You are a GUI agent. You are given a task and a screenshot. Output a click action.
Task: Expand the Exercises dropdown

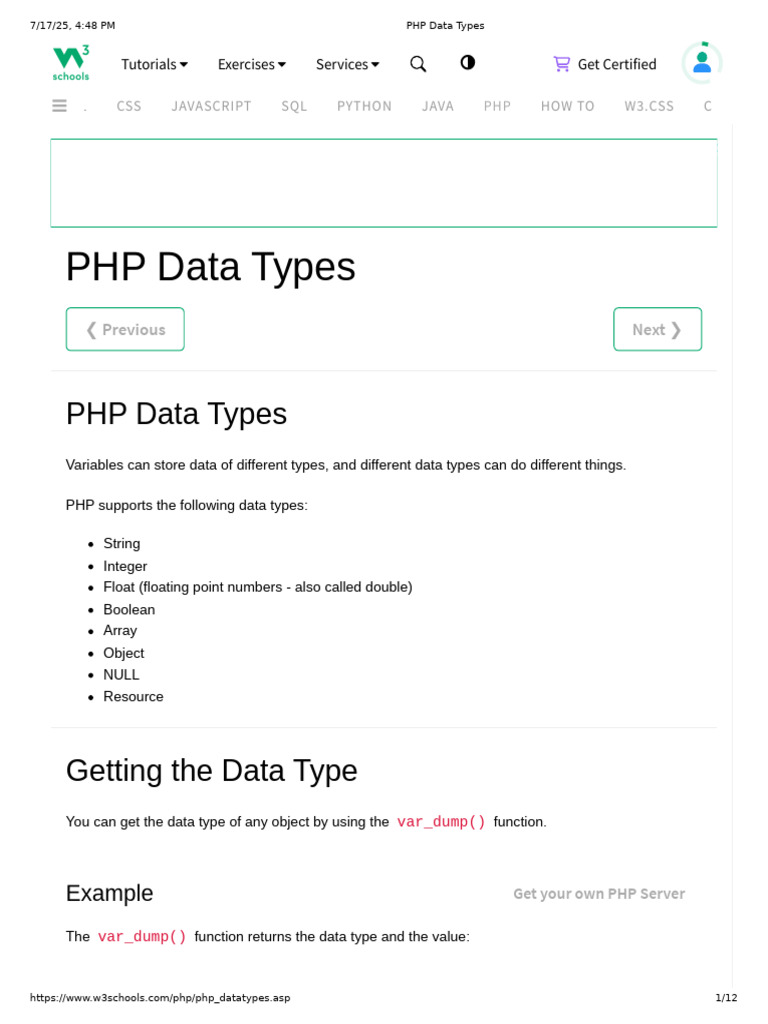[251, 64]
